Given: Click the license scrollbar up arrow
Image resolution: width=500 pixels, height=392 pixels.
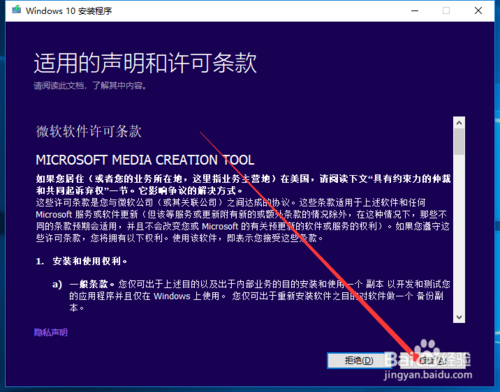Looking at the screenshot, I should pyautogui.click(x=459, y=123).
